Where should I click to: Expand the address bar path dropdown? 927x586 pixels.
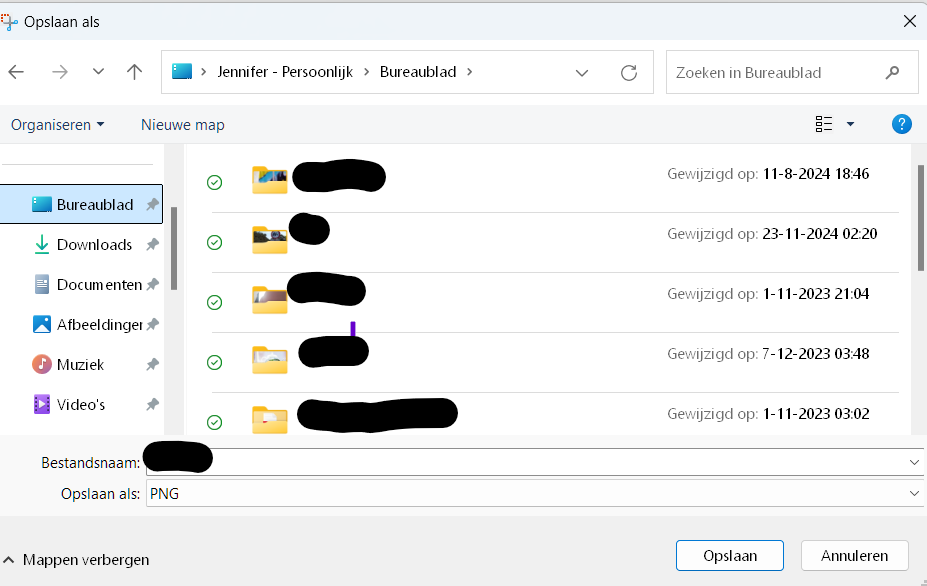tap(582, 72)
